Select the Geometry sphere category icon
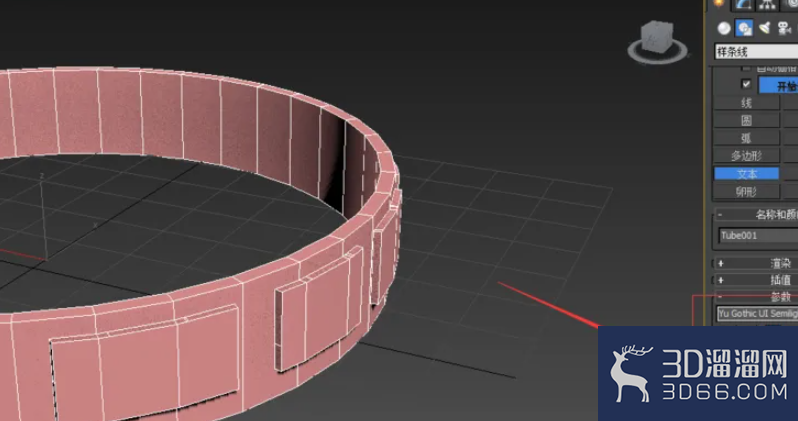 [724, 28]
